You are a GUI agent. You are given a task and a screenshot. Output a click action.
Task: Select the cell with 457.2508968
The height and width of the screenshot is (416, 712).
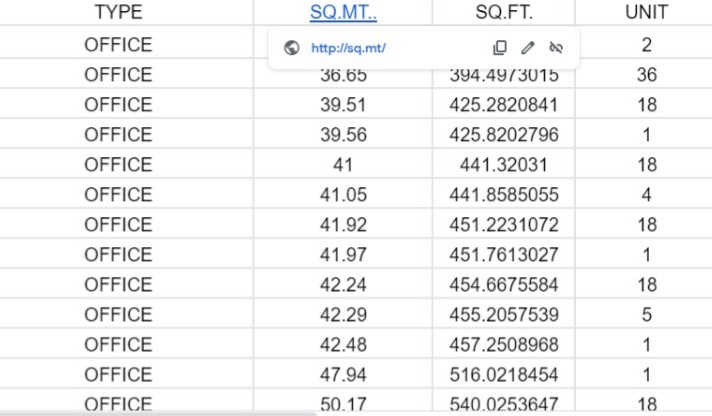pyautogui.click(x=504, y=344)
